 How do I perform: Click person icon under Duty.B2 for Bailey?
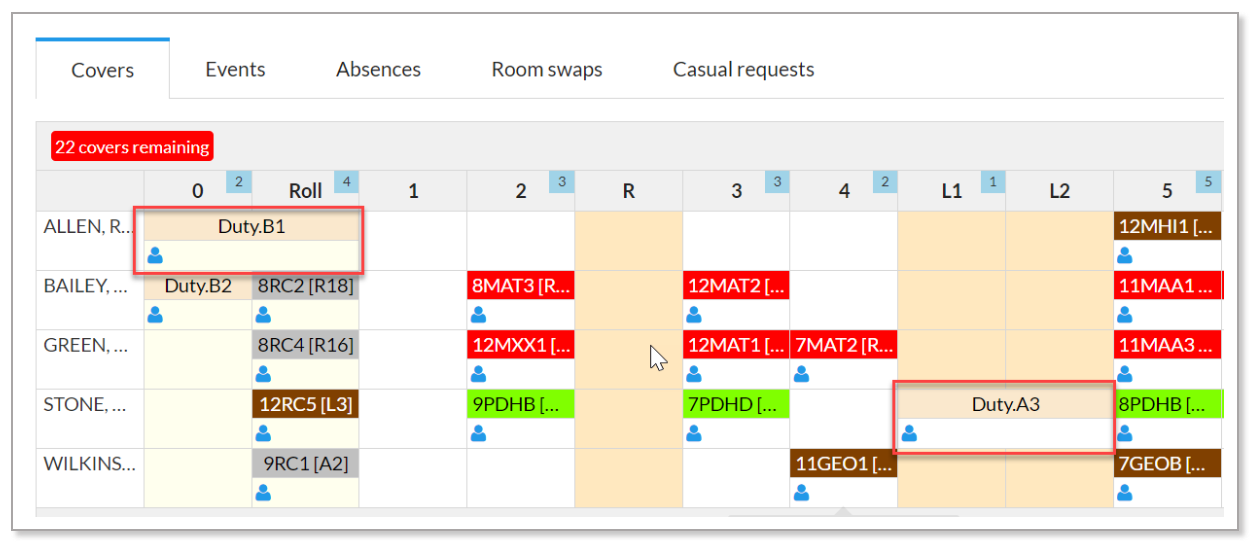click(155, 315)
